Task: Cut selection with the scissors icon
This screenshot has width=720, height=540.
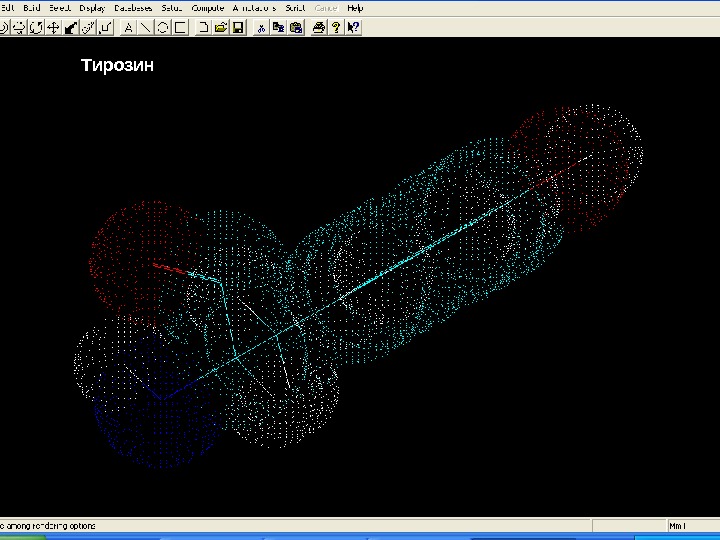Action: [x=261, y=28]
